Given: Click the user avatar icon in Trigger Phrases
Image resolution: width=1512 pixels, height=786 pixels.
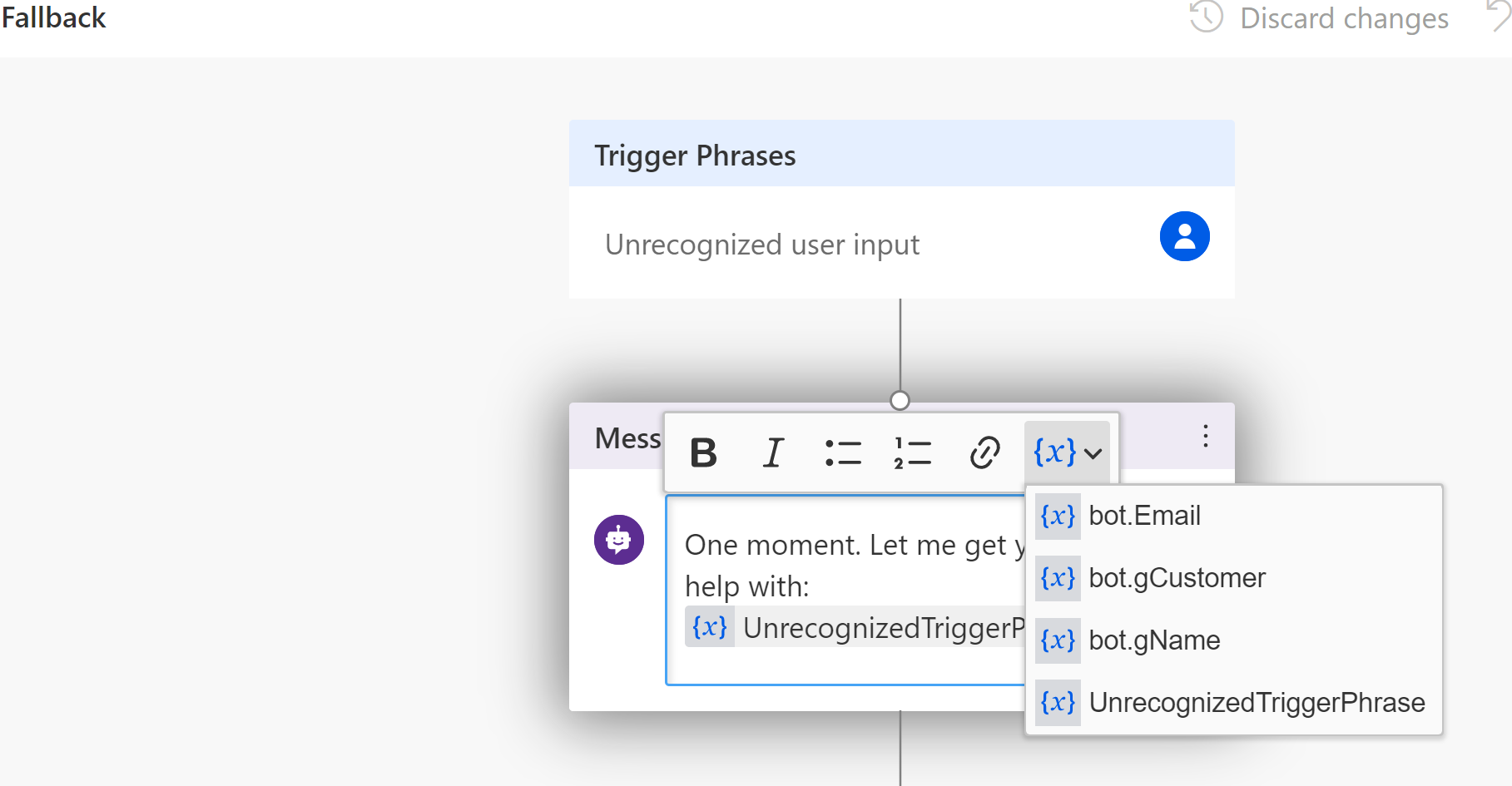Looking at the screenshot, I should pyautogui.click(x=1184, y=236).
